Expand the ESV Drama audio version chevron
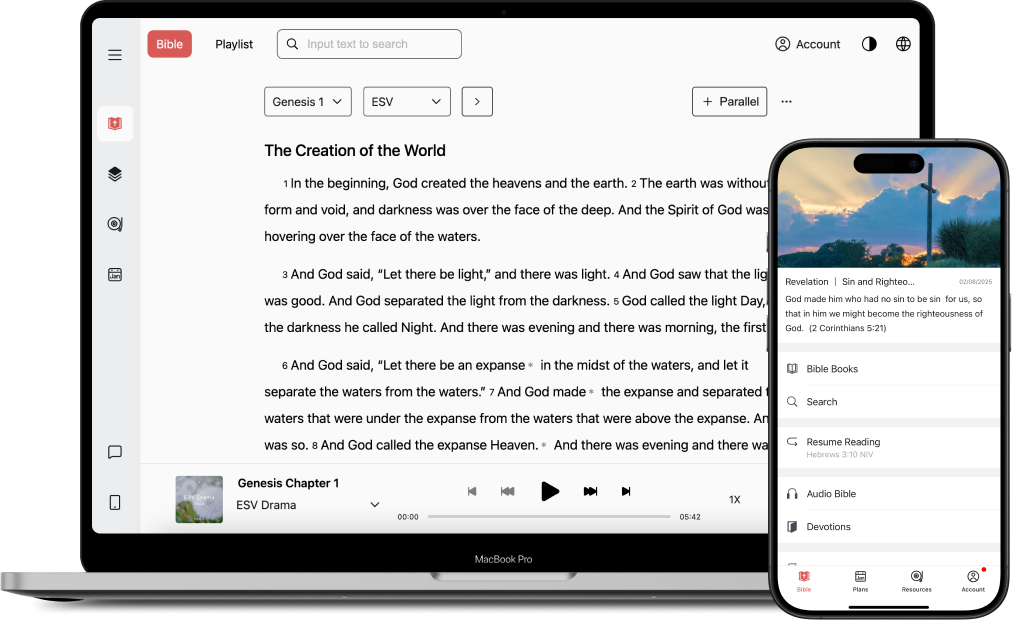Screen dimensions: 1016x624 [375, 505]
